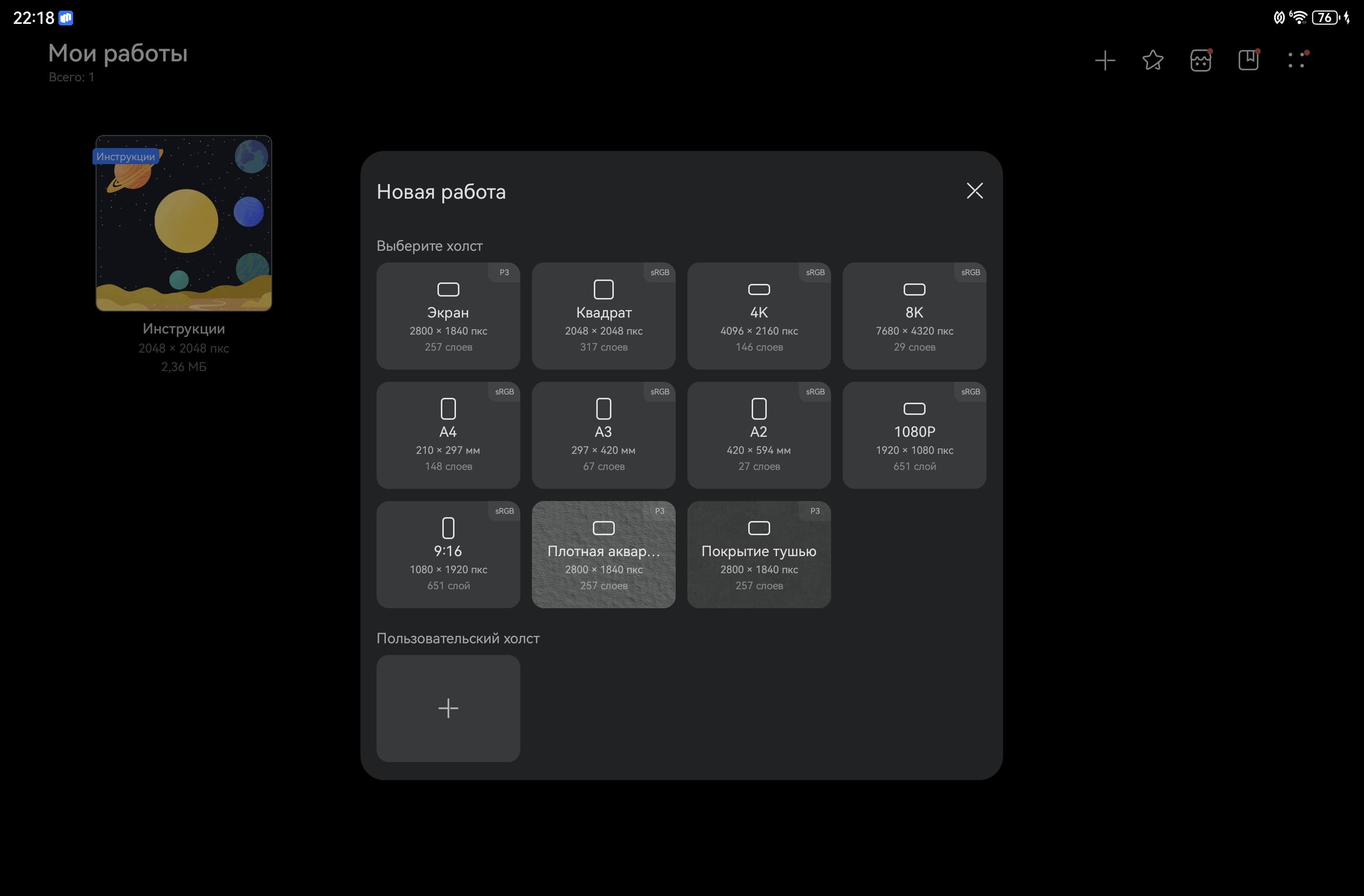
Task: Choose the A4 canvas size
Action: click(448, 435)
